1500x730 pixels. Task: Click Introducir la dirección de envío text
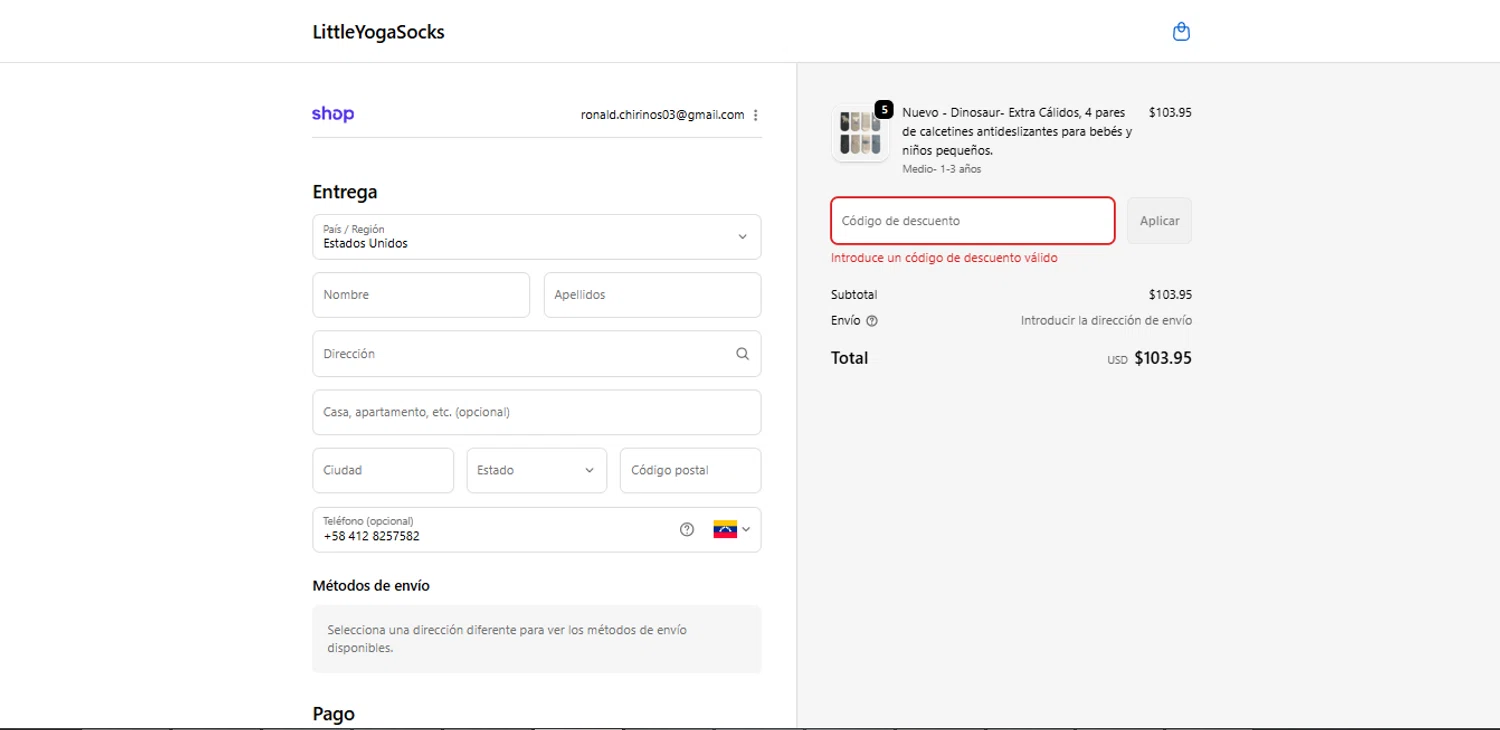pos(1106,321)
